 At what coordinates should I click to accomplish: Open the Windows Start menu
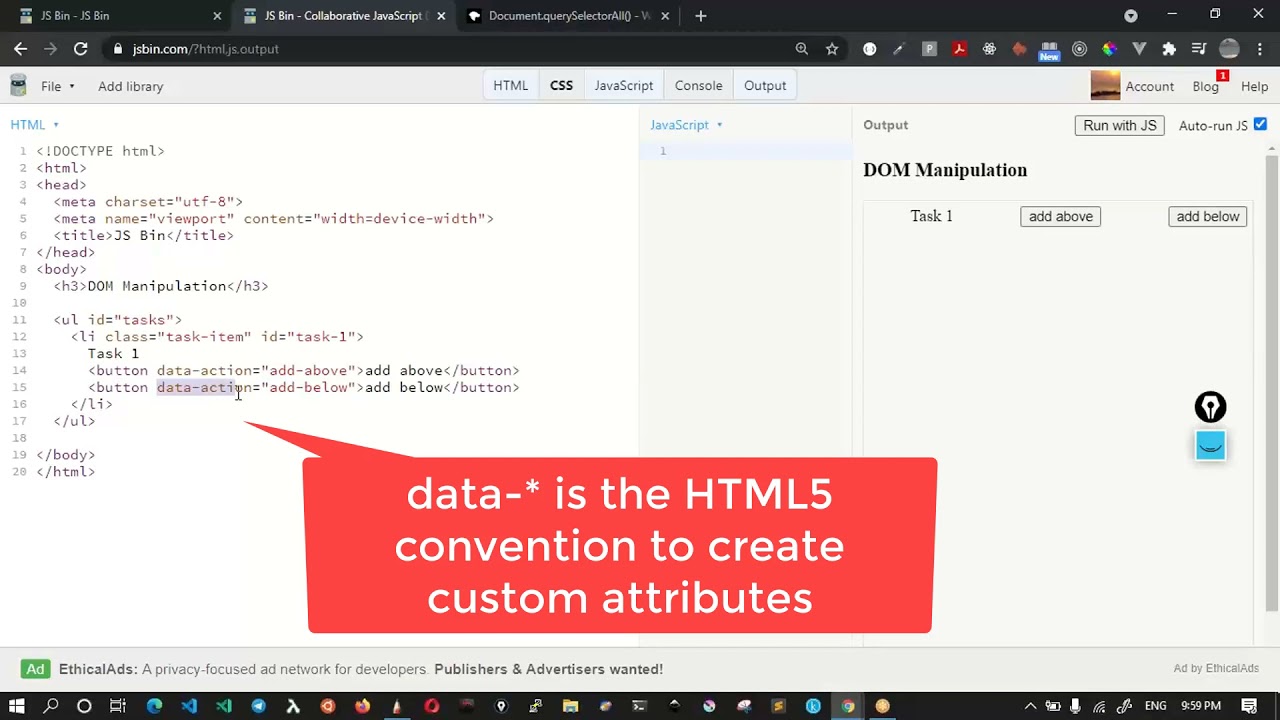pos(16,706)
